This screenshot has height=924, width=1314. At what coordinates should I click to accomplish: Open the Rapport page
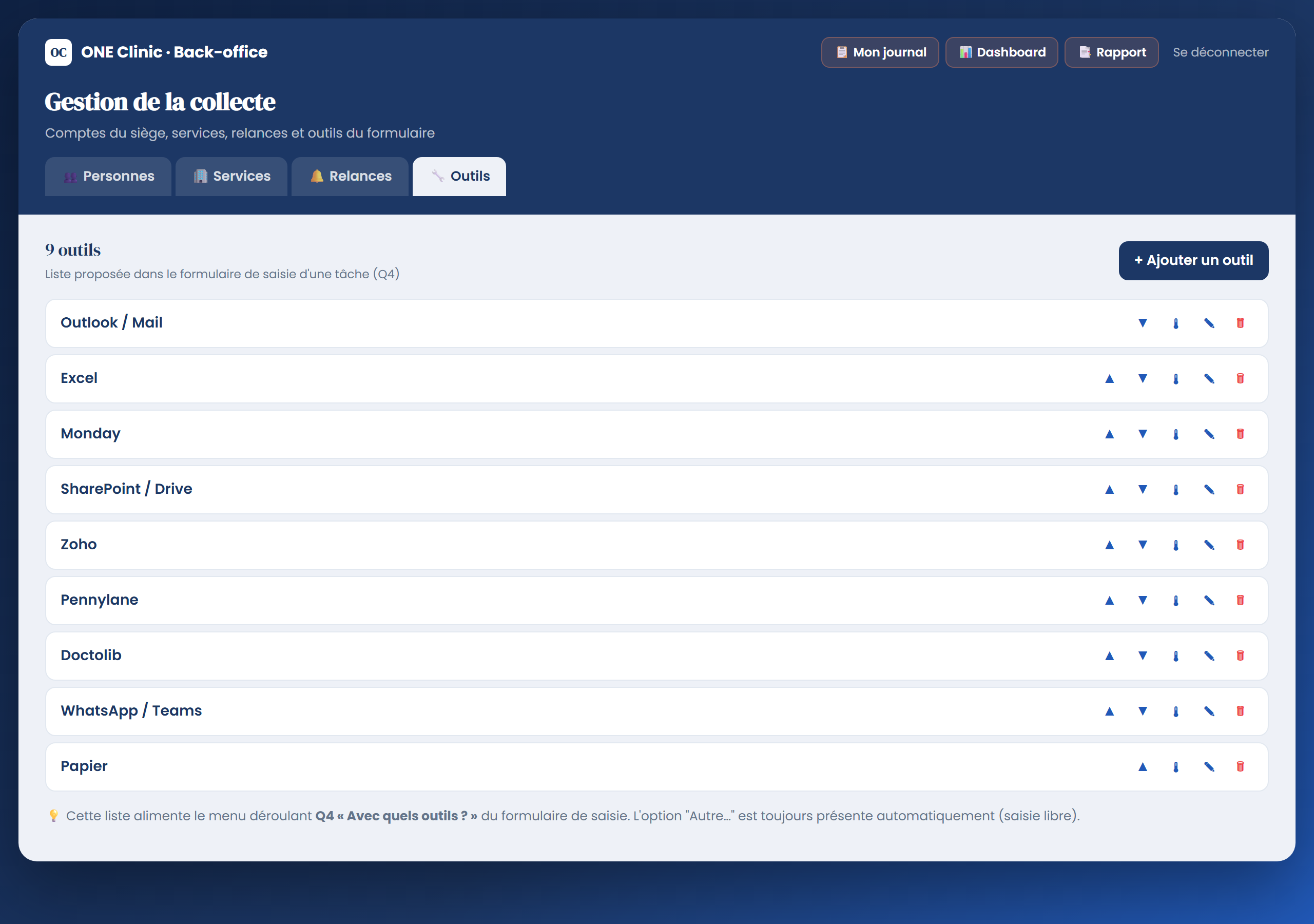click(x=1111, y=53)
